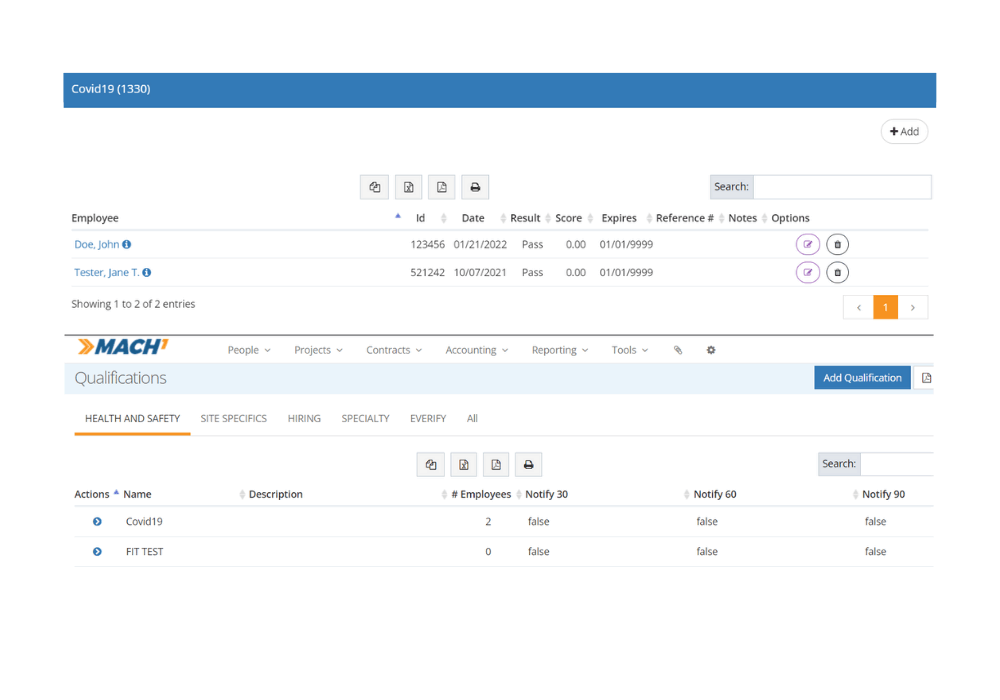Expand the FIT TEST row actions arrow
Image resolution: width=1000 pixels, height=700 pixels.
point(97,552)
